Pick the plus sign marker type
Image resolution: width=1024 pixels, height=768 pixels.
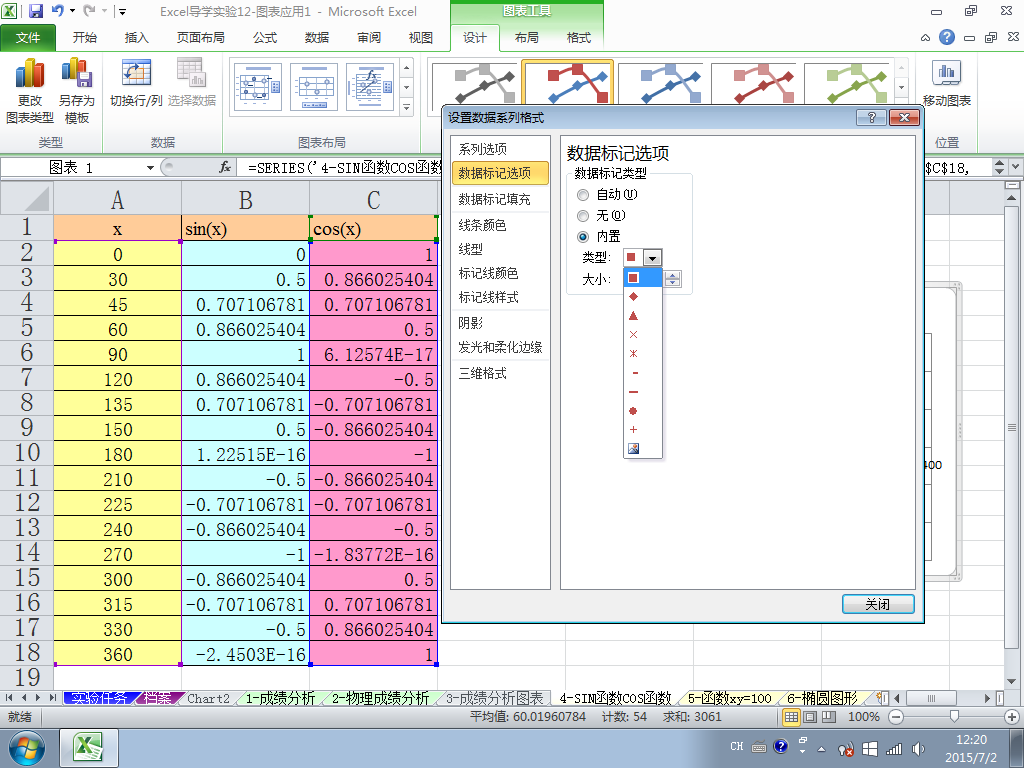click(633, 430)
